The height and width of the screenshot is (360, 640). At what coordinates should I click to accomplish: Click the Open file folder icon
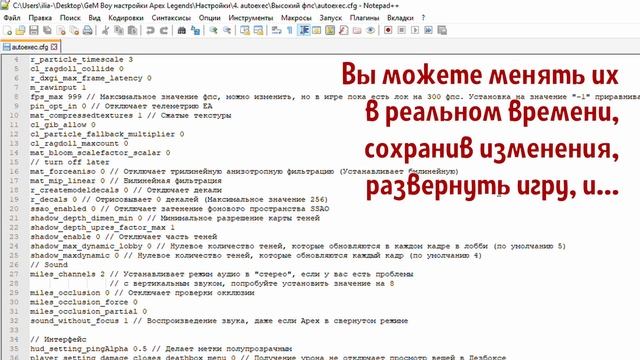point(20,30)
